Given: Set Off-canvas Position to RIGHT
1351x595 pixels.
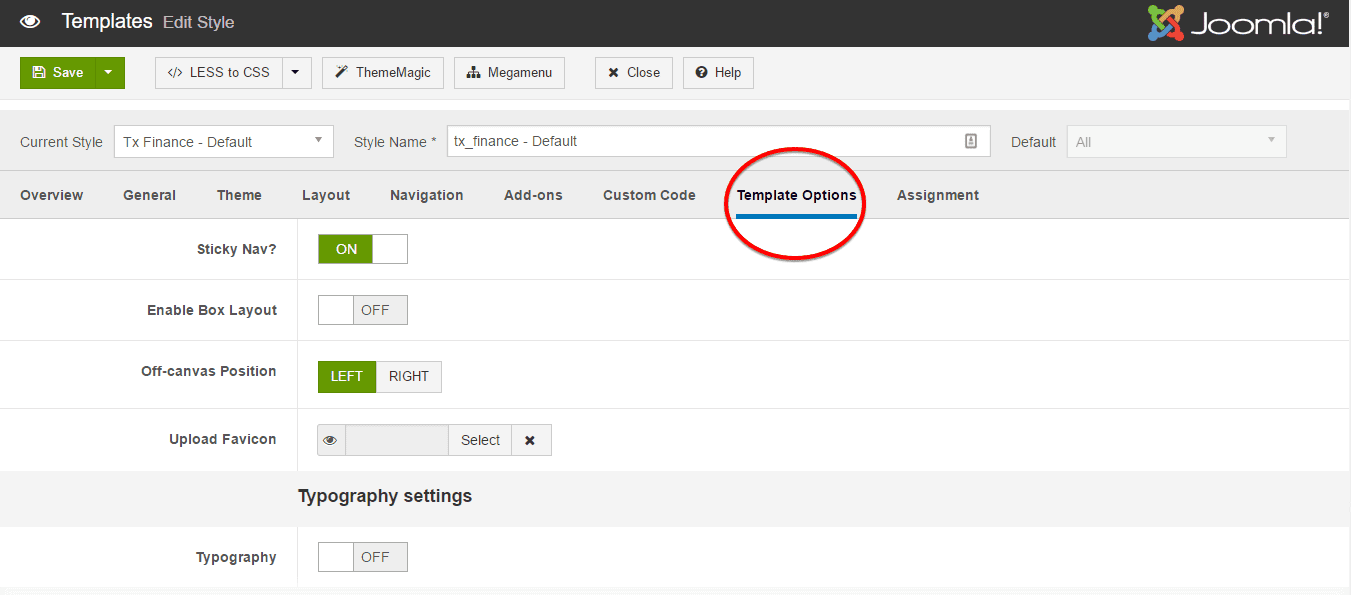Looking at the screenshot, I should click(x=408, y=376).
